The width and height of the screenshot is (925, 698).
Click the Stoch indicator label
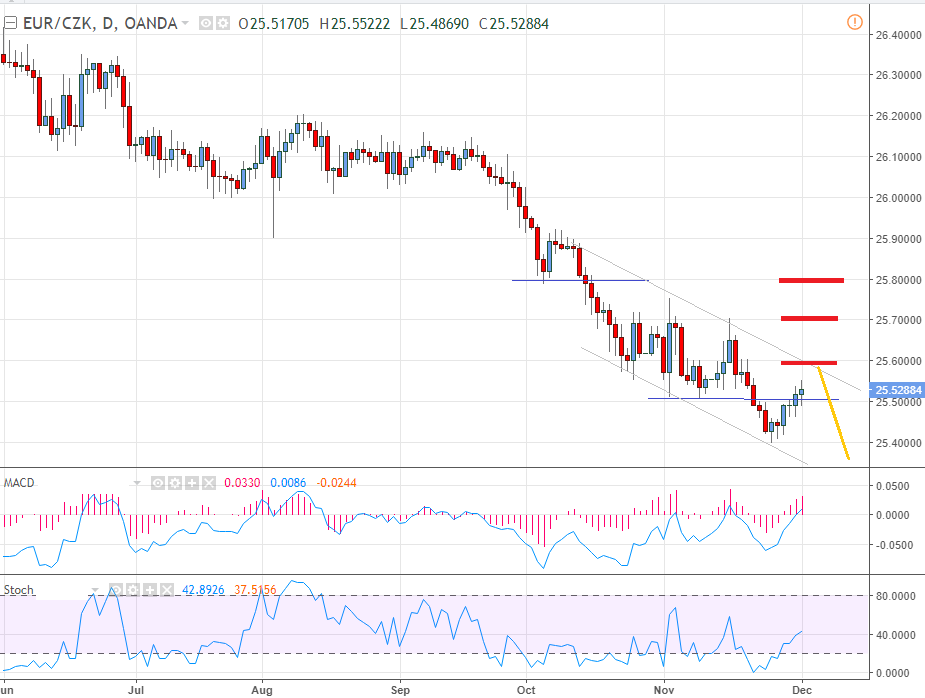tap(18, 590)
